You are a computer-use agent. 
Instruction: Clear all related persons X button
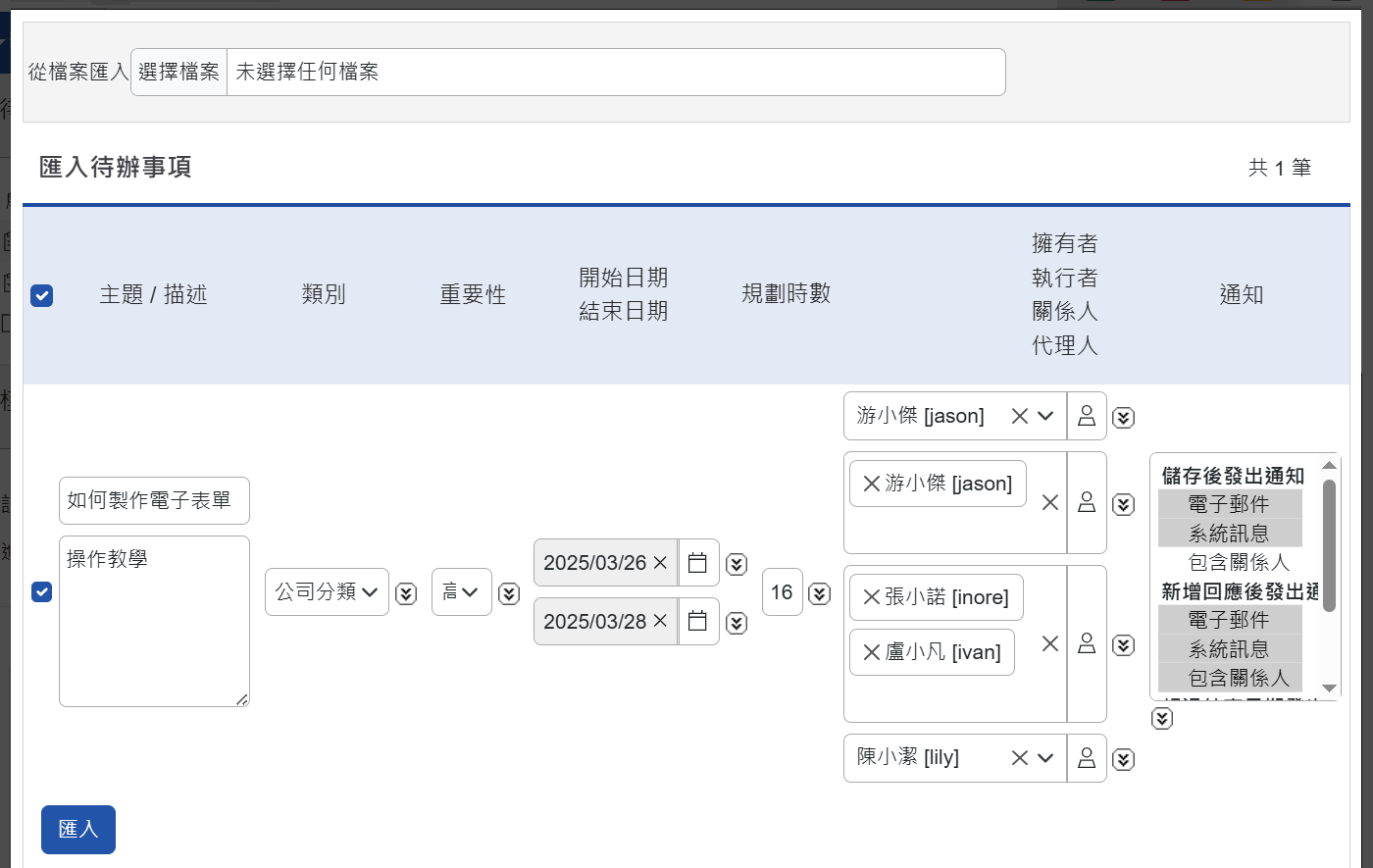click(1050, 643)
